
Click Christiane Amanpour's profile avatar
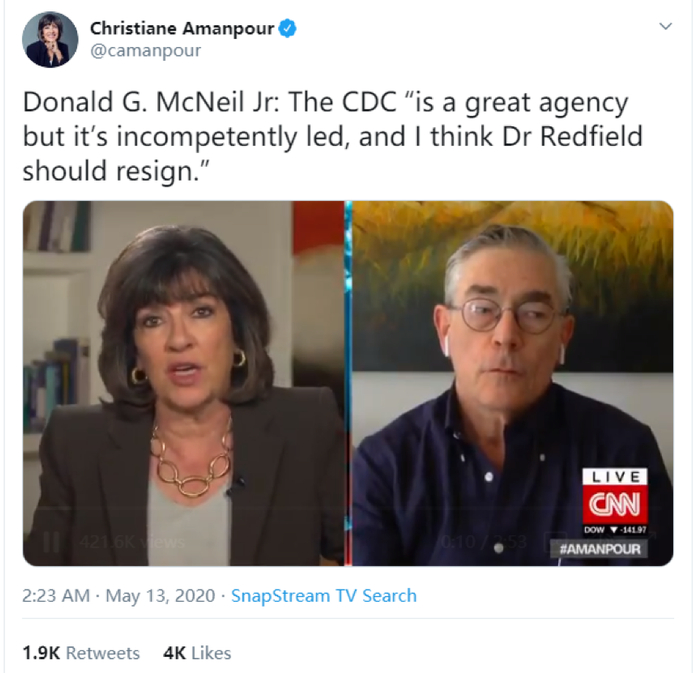click(x=50, y=40)
